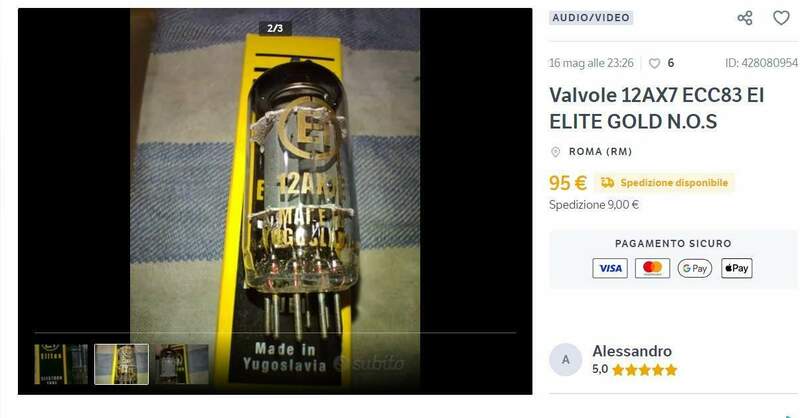Viewport: 800px width, 418px height.
Task: Save listing with the heart icon
Action: [x=781, y=18]
